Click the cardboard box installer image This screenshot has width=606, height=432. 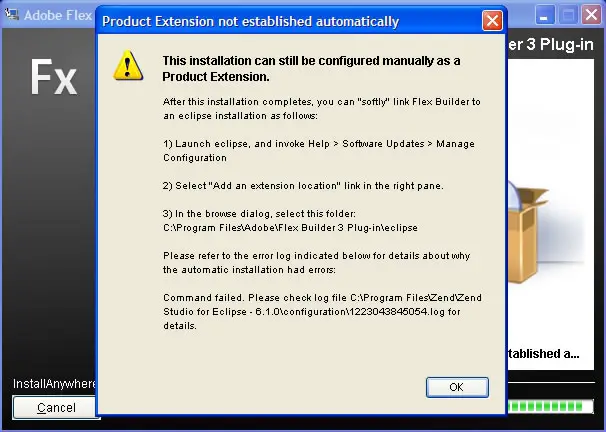526,232
